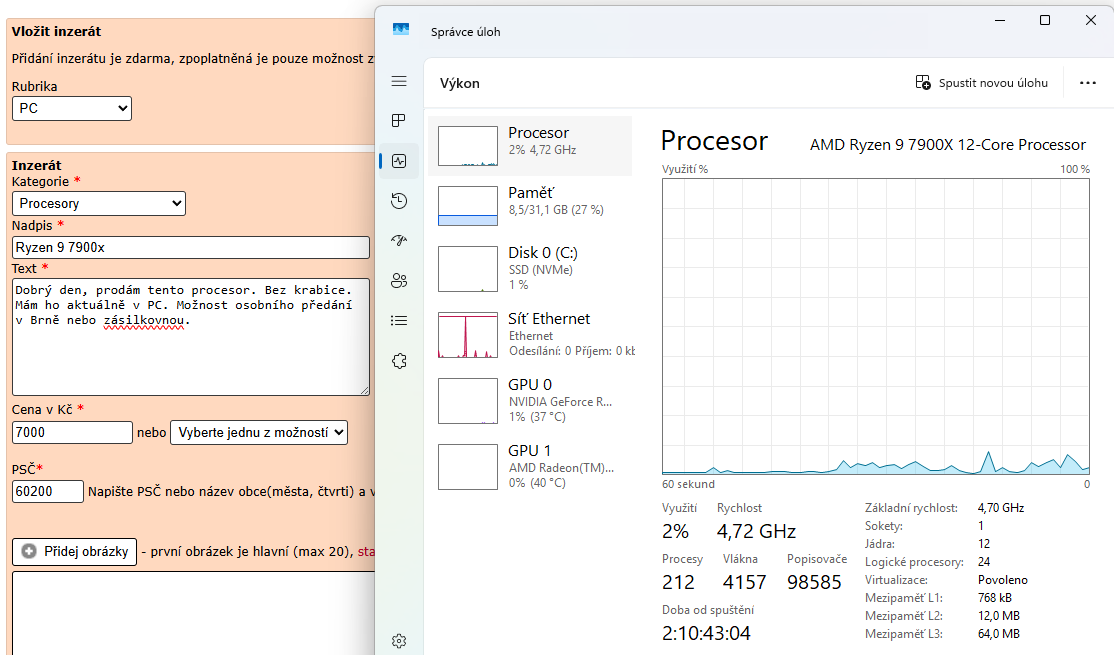Click the Logické procesory value 24
This screenshot has width=1114, height=655.
click(984, 562)
